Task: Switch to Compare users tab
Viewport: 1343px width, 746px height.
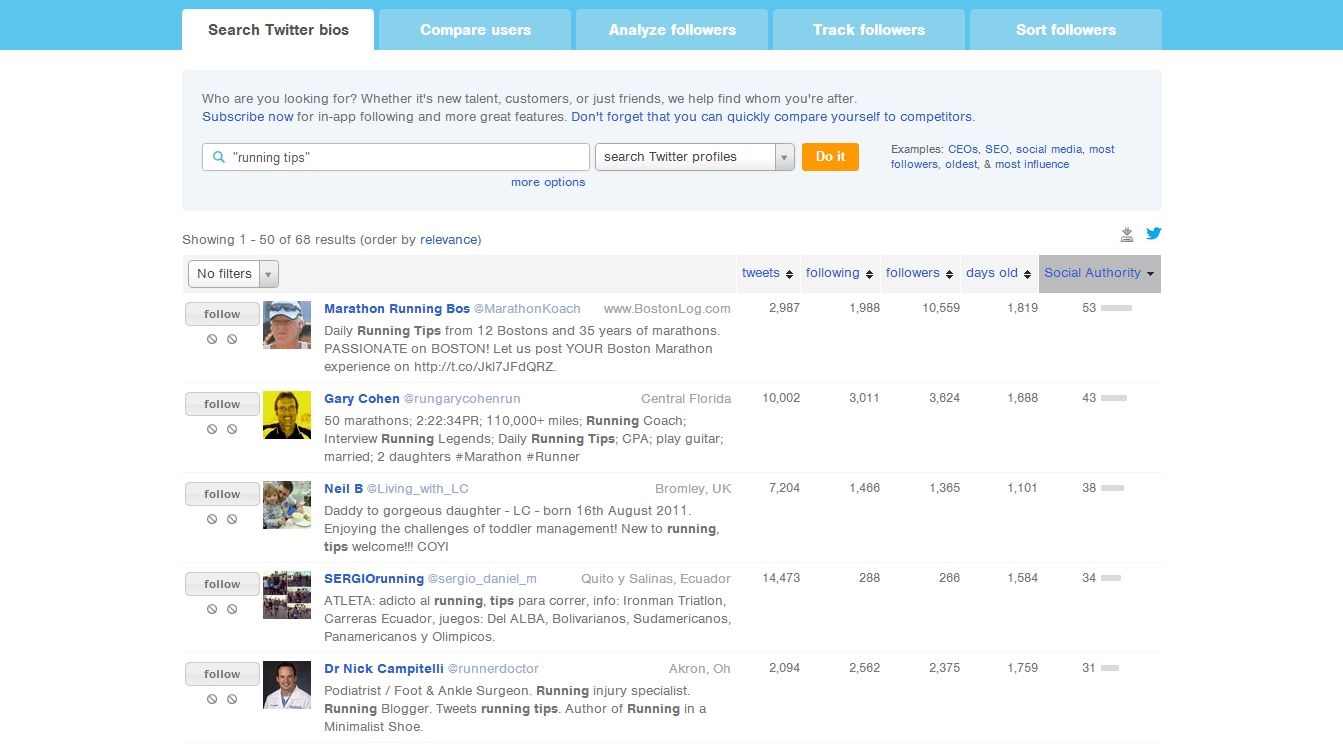Action: point(475,30)
